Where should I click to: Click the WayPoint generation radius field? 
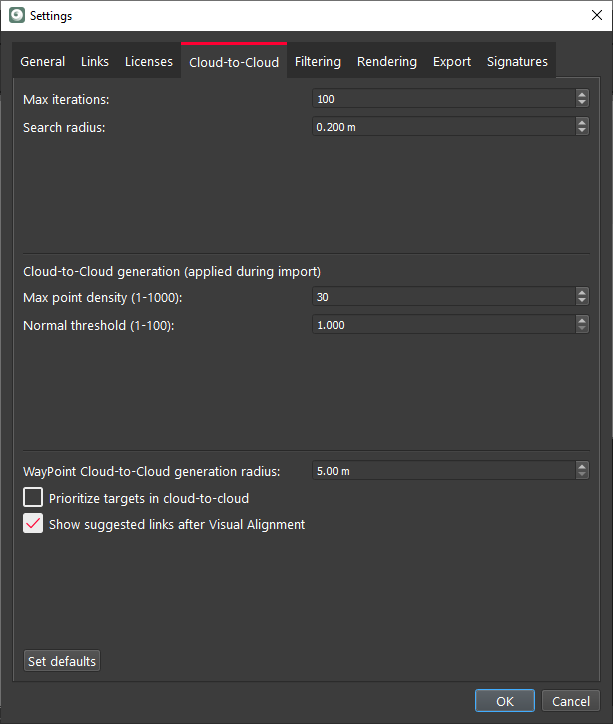[x=442, y=471]
